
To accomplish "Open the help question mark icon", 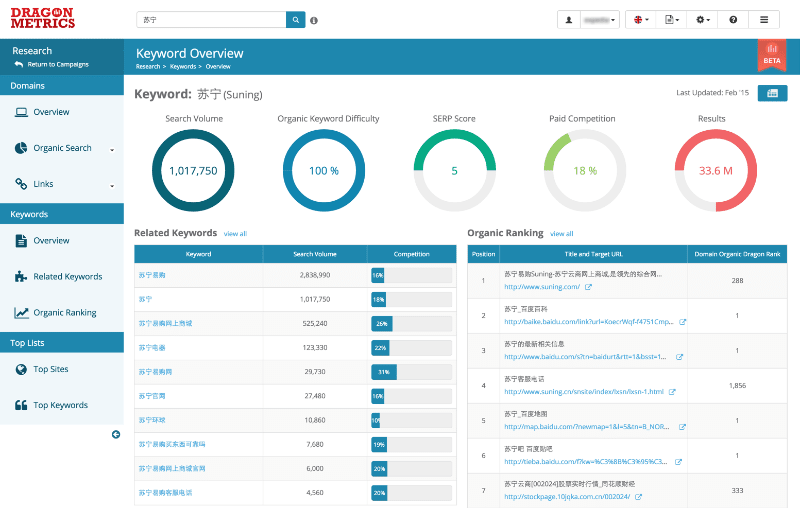I will click(x=733, y=19).
